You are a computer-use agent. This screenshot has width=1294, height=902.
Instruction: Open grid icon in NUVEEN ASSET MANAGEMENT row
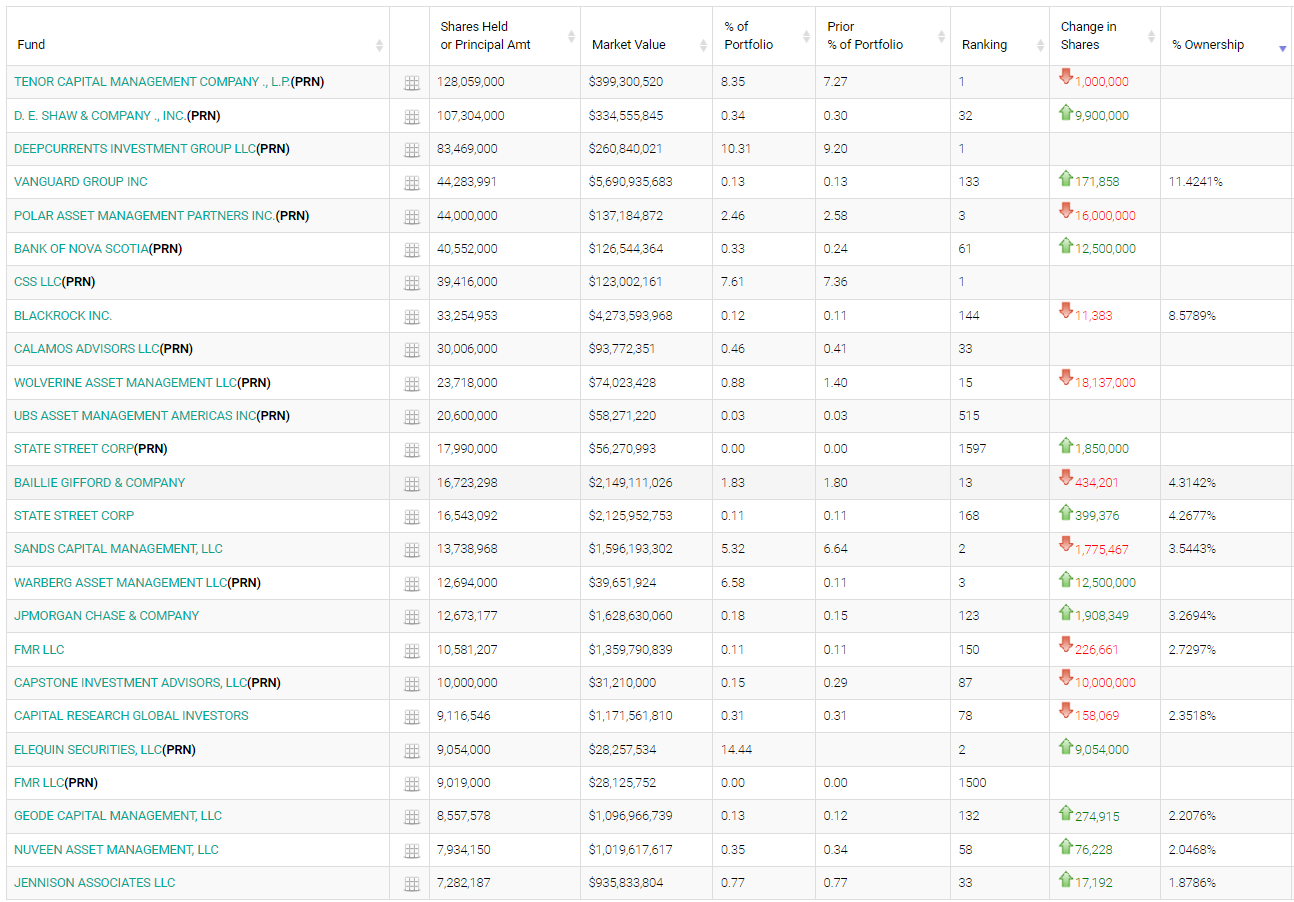pos(411,851)
